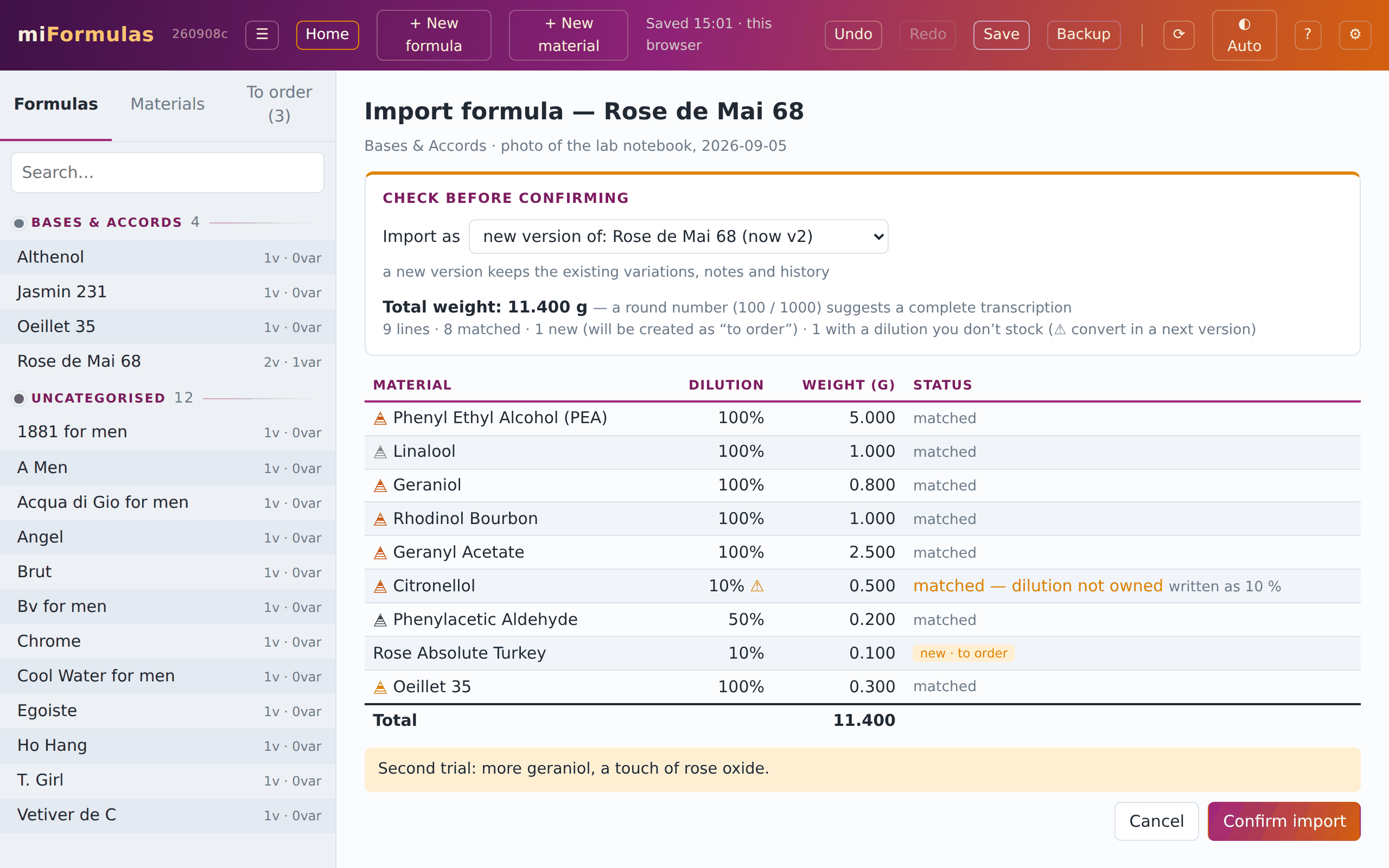
Task: Click the Save button
Action: 1001,34
